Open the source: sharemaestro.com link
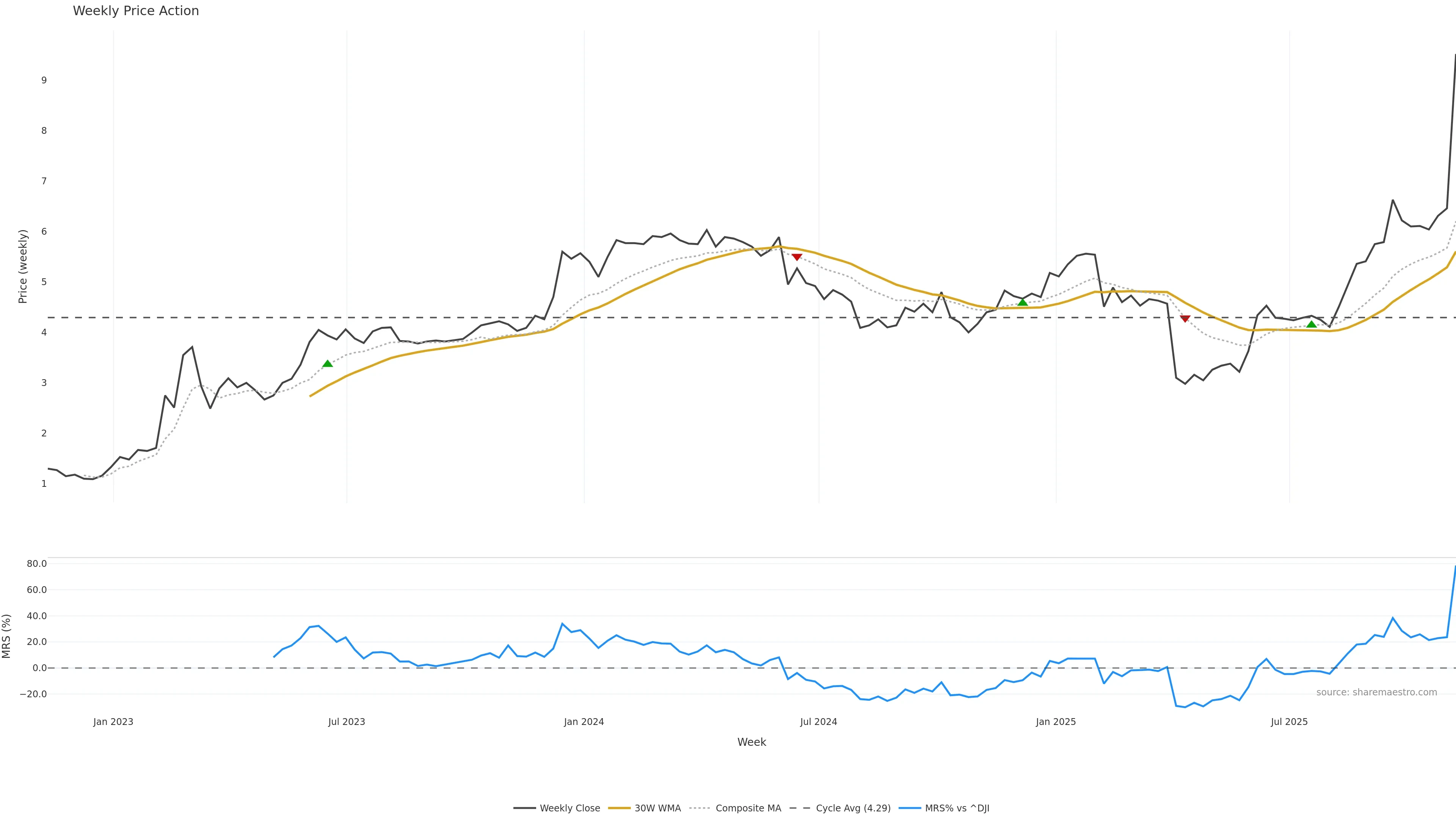The width and height of the screenshot is (1456, 819). click(1376, 692)
